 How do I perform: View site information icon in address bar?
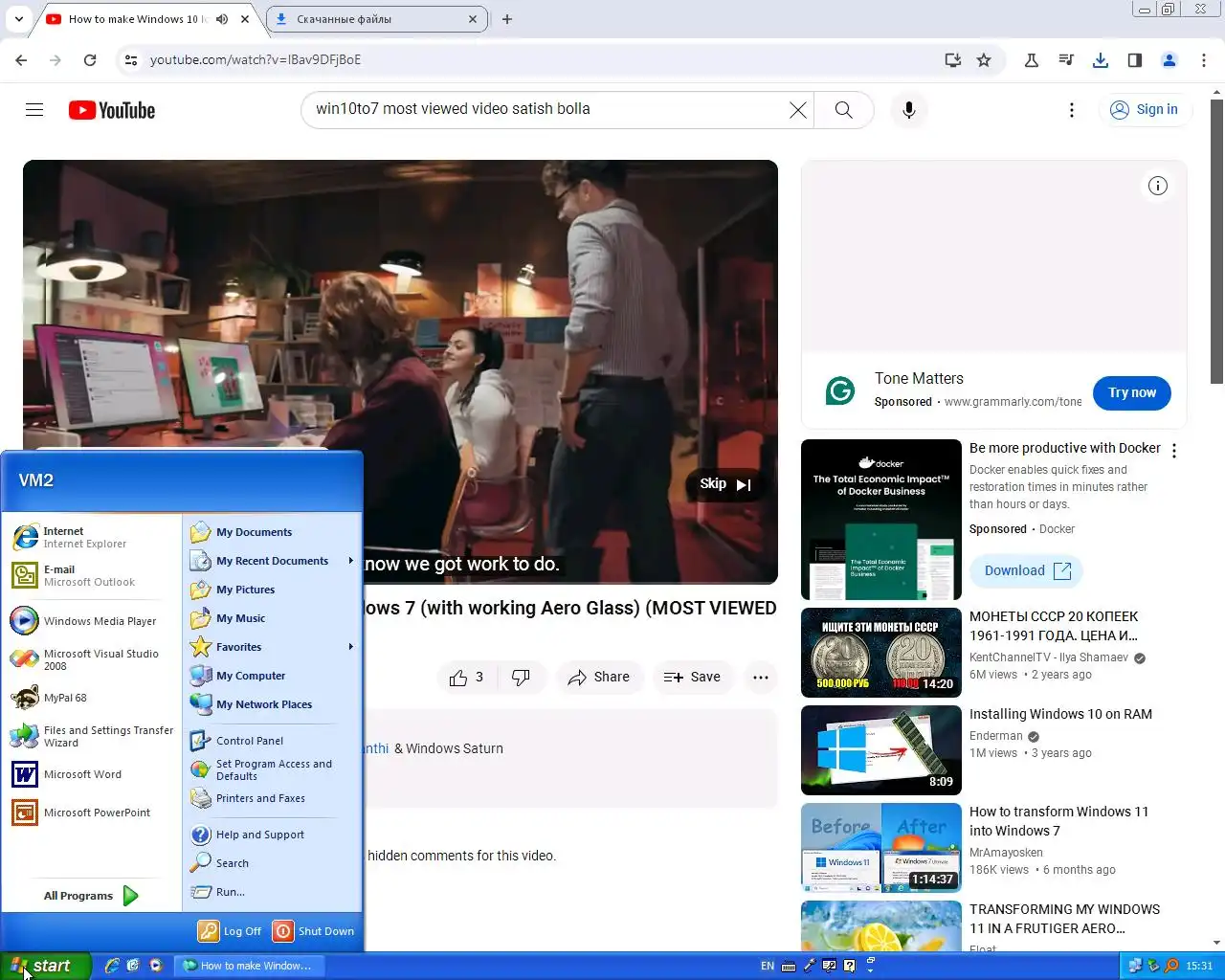point(132,59)
